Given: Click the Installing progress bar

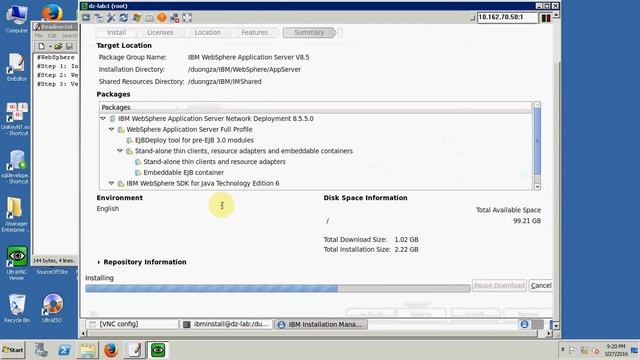Looking at the screenshot, I should pyautogui.click(x=278, y=289).
